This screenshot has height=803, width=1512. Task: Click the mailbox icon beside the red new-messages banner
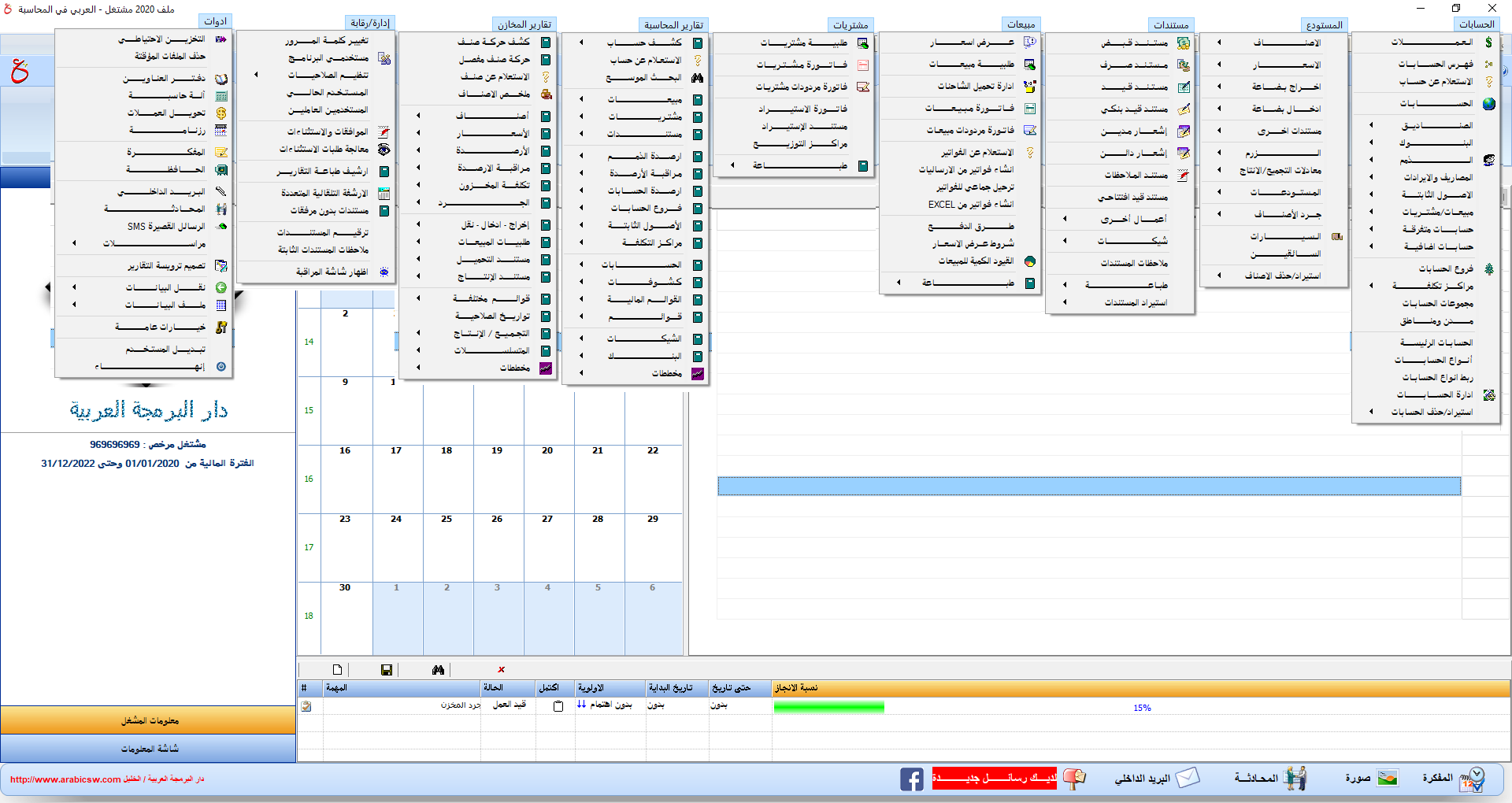click(x=1073, y=779)
